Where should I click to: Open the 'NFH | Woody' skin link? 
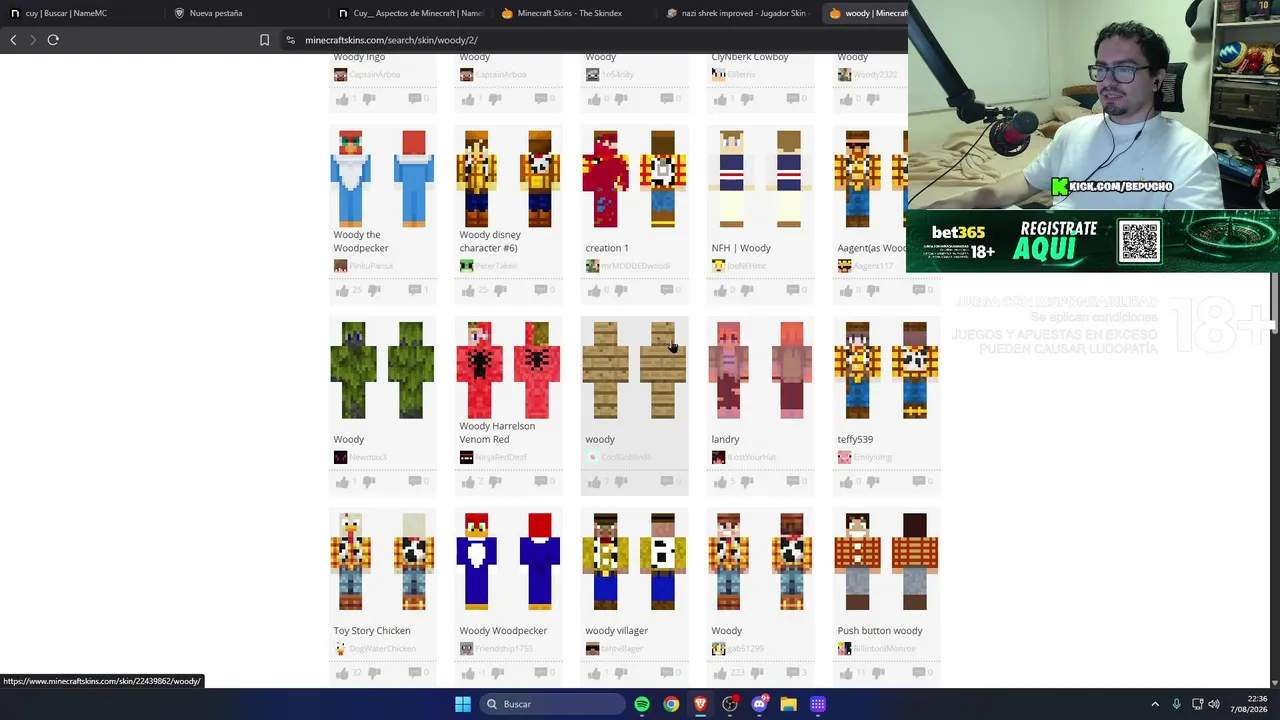(x=741, y=248)
